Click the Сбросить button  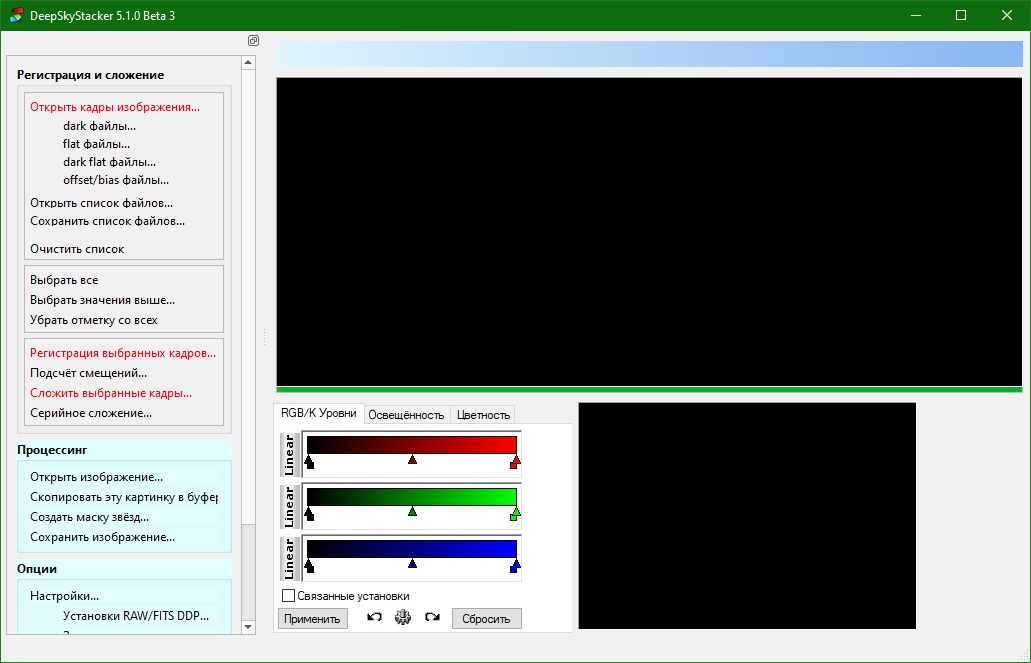click(x=487, y=619)
